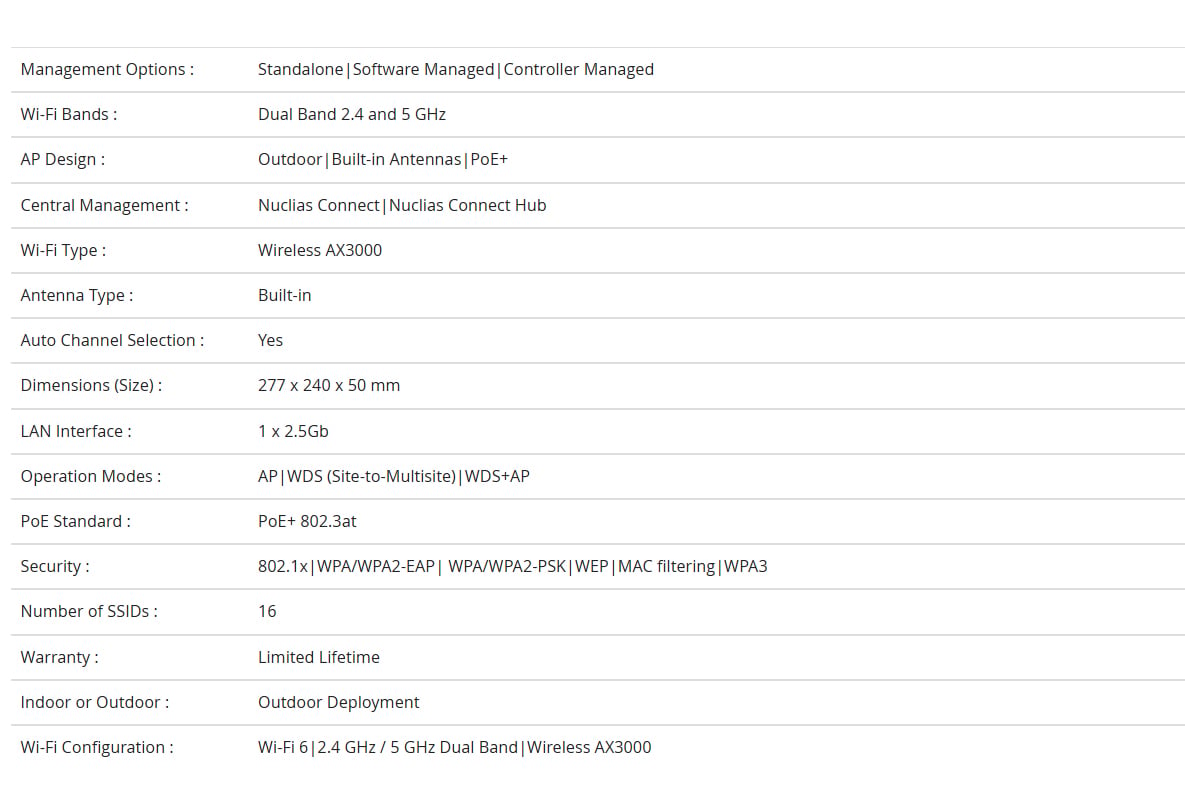Click the AP Design row value
This screenshot has width=1185, height=810.
click(382, 159)
